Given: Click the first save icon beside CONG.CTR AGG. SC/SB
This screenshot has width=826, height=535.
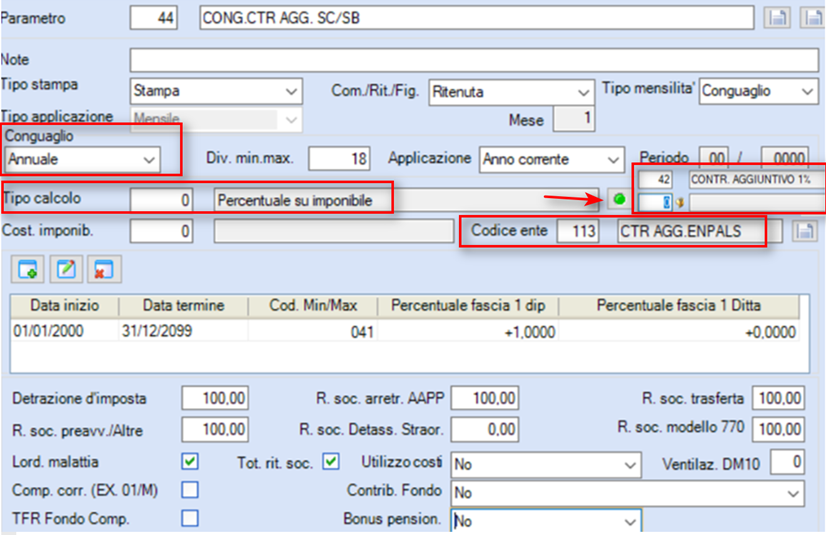Looking at the screenshot, I should (x=777, y=18).
